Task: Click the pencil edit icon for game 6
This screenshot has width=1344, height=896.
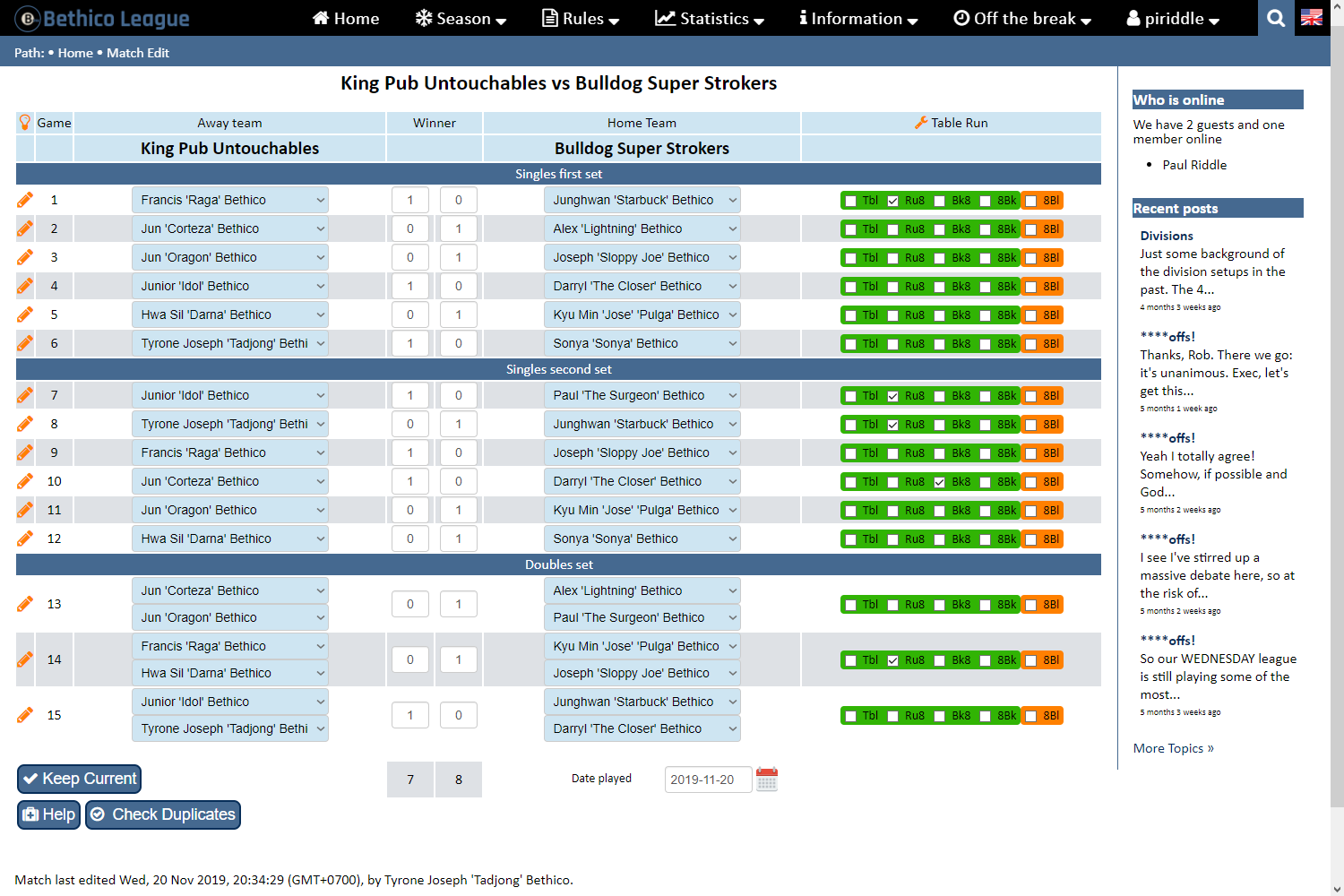Action: click(x=25, y=343)
